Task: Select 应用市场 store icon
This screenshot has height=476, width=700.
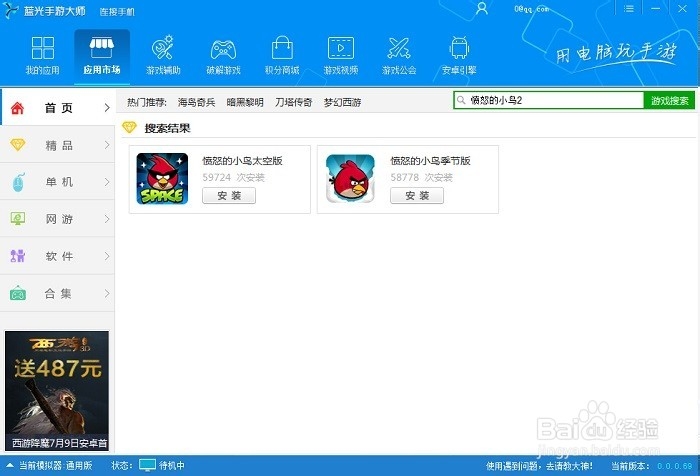Action: [102, 48]
